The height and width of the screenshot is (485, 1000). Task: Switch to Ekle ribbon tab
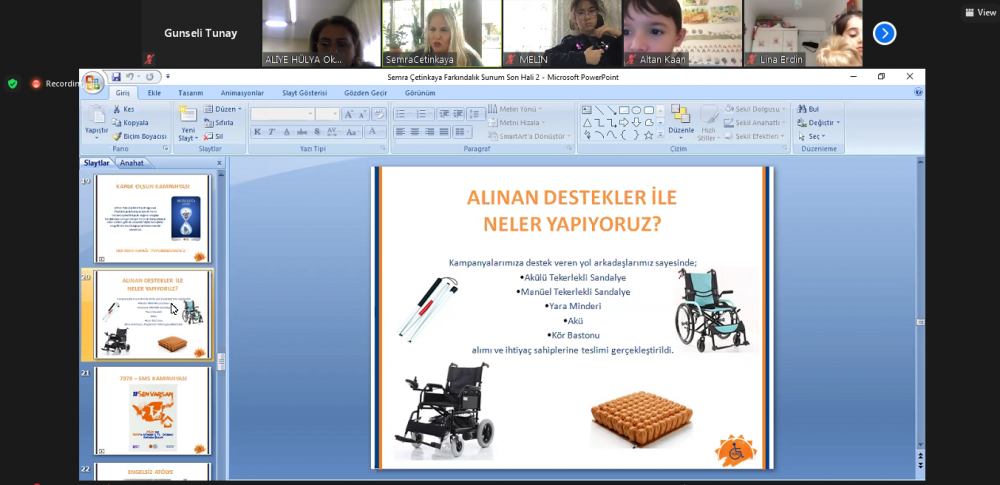pyautogui.click(x=154, y=93)
